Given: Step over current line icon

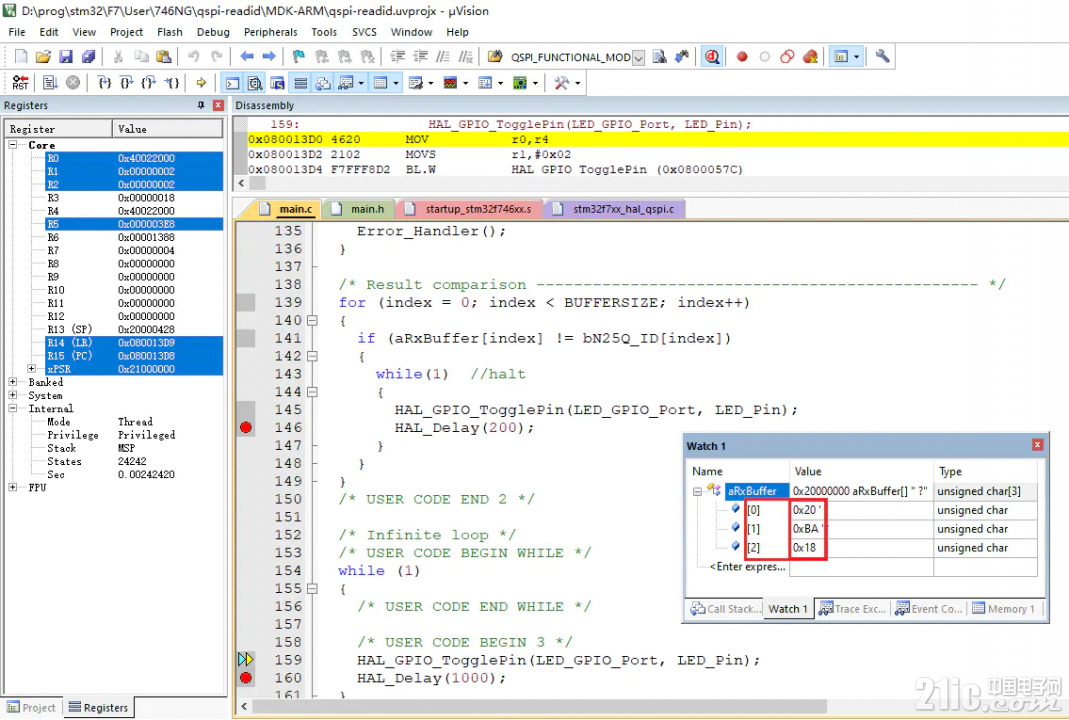Looking at the screenshot, I should pyautogui.click(x=126, y=82).
